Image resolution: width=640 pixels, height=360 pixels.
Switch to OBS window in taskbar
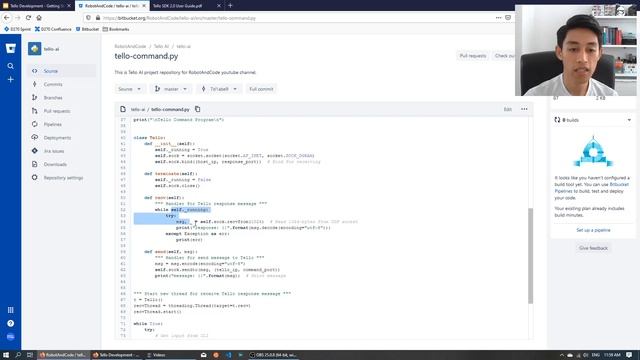click(273, 355)
